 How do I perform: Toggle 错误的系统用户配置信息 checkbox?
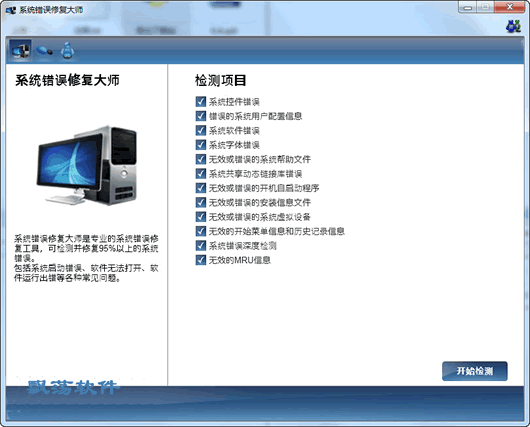[201, 116]
